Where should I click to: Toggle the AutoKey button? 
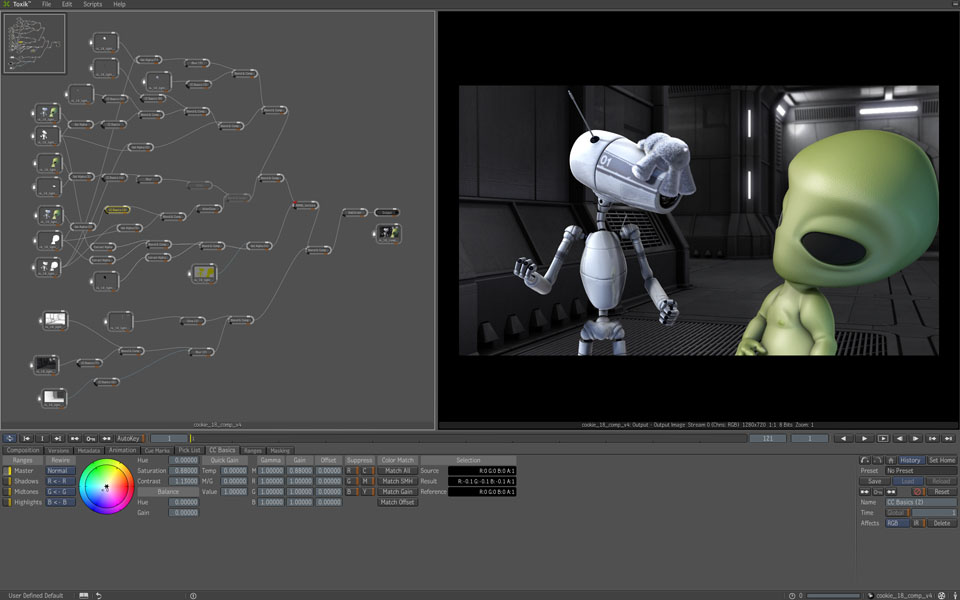(x=128, y=438)
